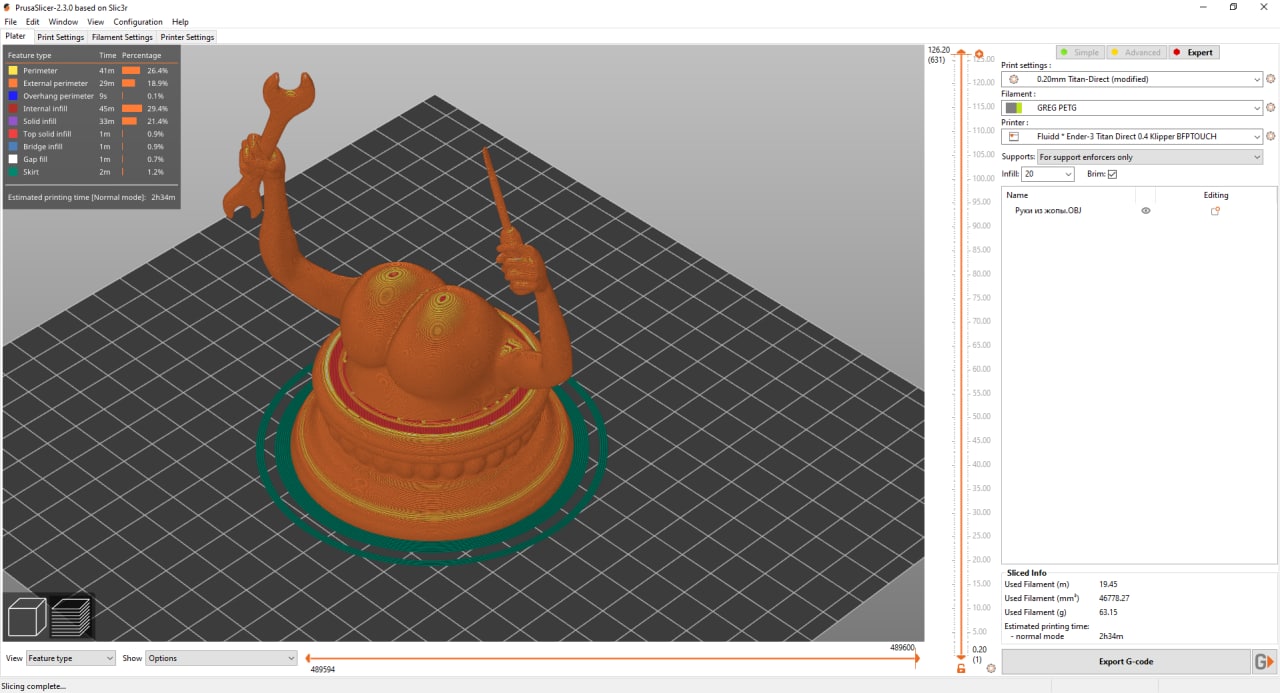Click the add color change marker icon on layer slider
This screenshot has height=693, width=1280.
pos(979,54)
